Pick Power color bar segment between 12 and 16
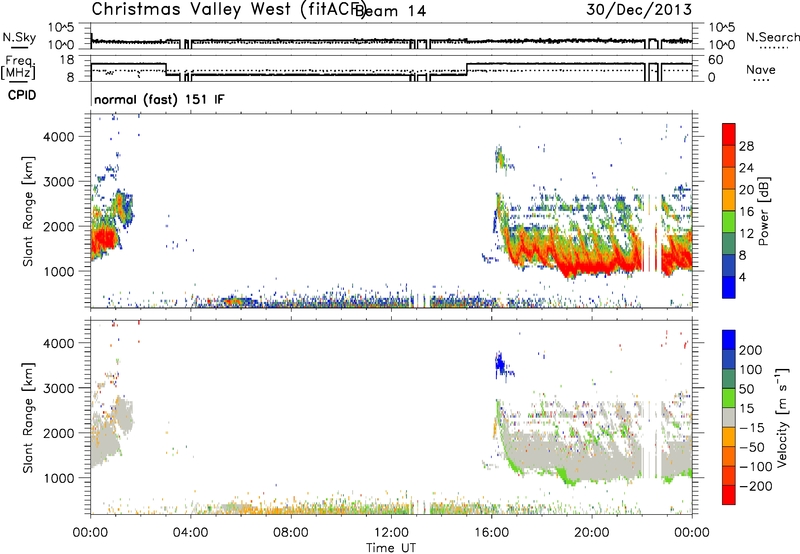This screenshot has width=800, height=554. [x=729, y=222]
